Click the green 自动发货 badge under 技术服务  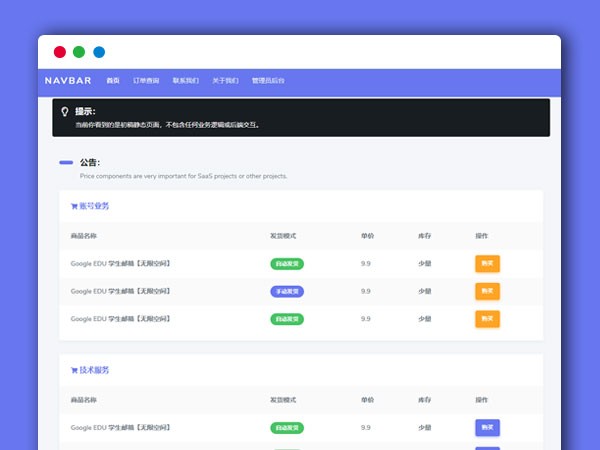point(287,428)
